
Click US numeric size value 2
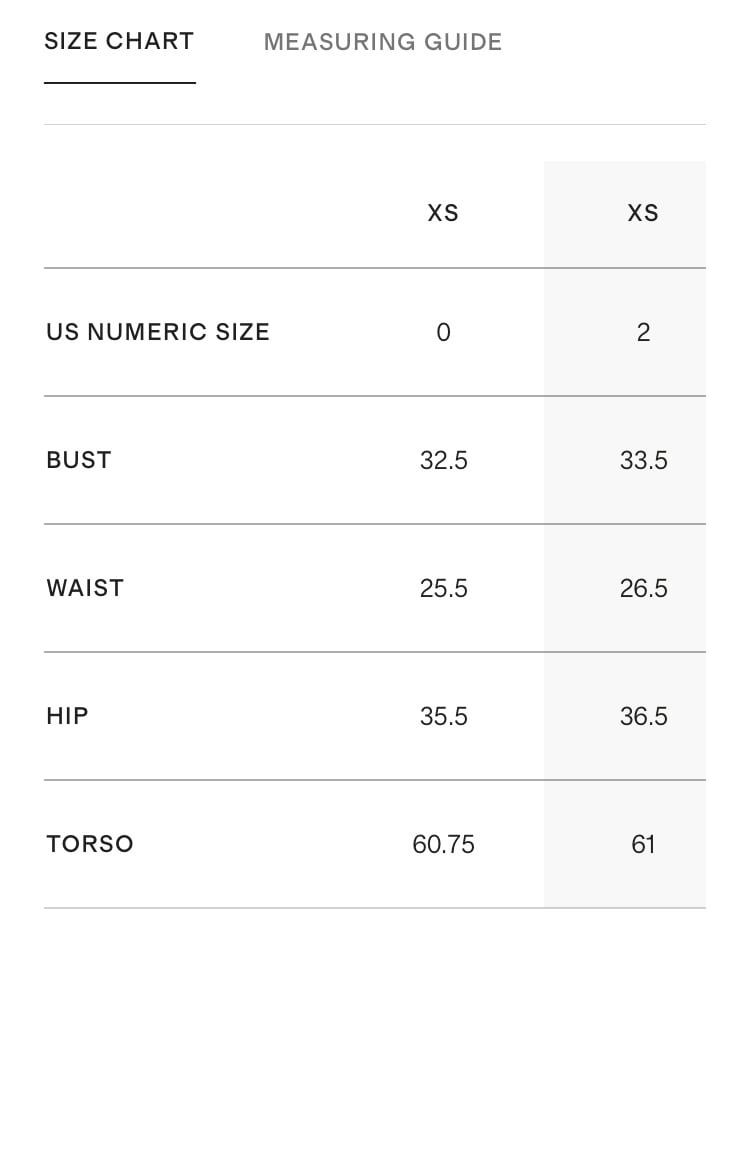643,332
